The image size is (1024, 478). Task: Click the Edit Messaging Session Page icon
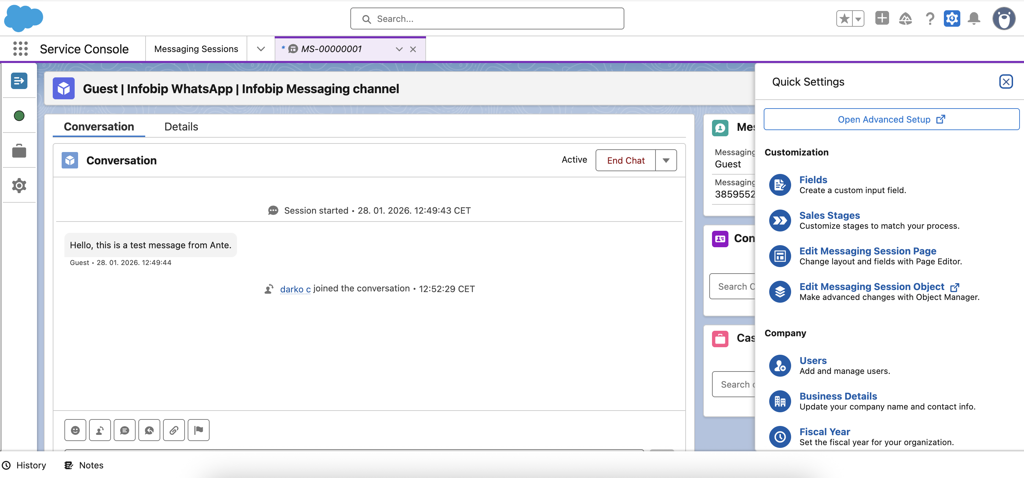(780, 256)
